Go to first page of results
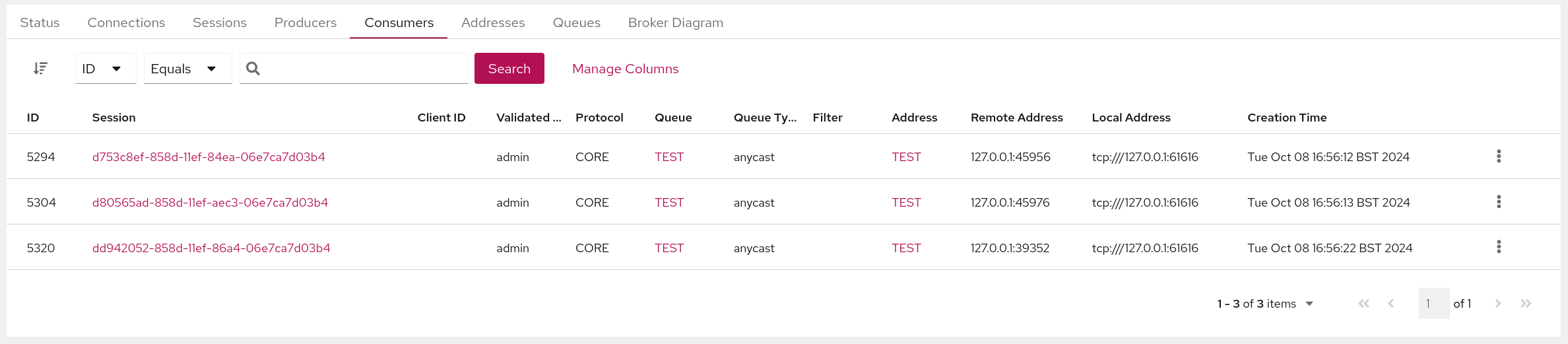Screen dimensions: 1568x344 [1363, 304]
